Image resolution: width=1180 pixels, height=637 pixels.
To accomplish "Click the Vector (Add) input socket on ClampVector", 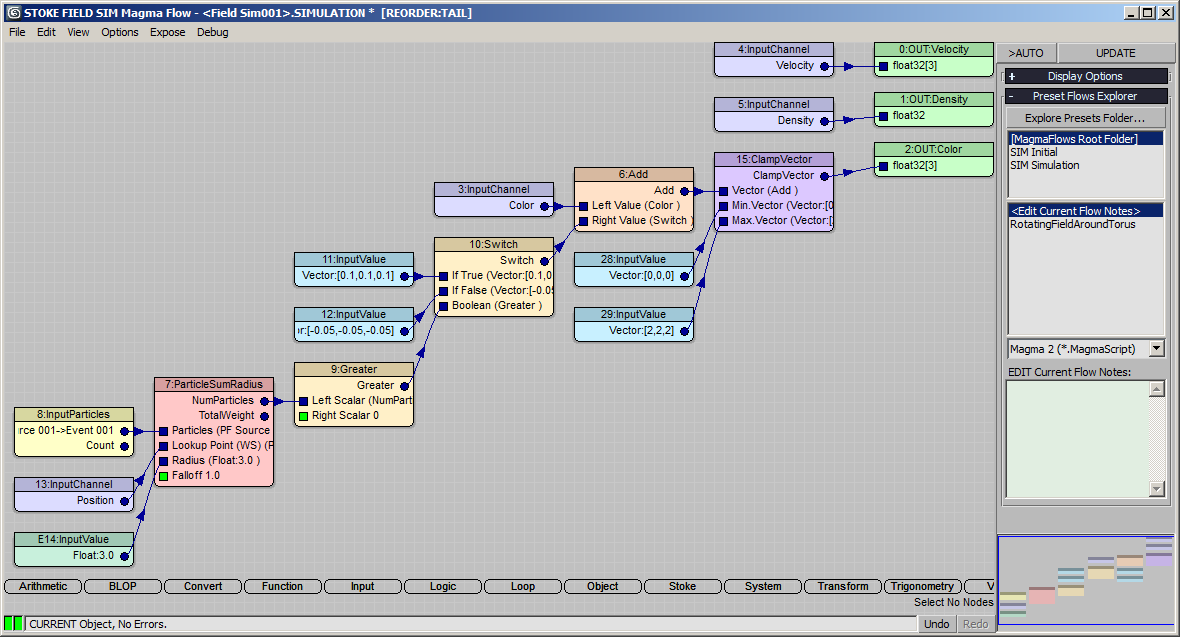I will coord(723,191).
